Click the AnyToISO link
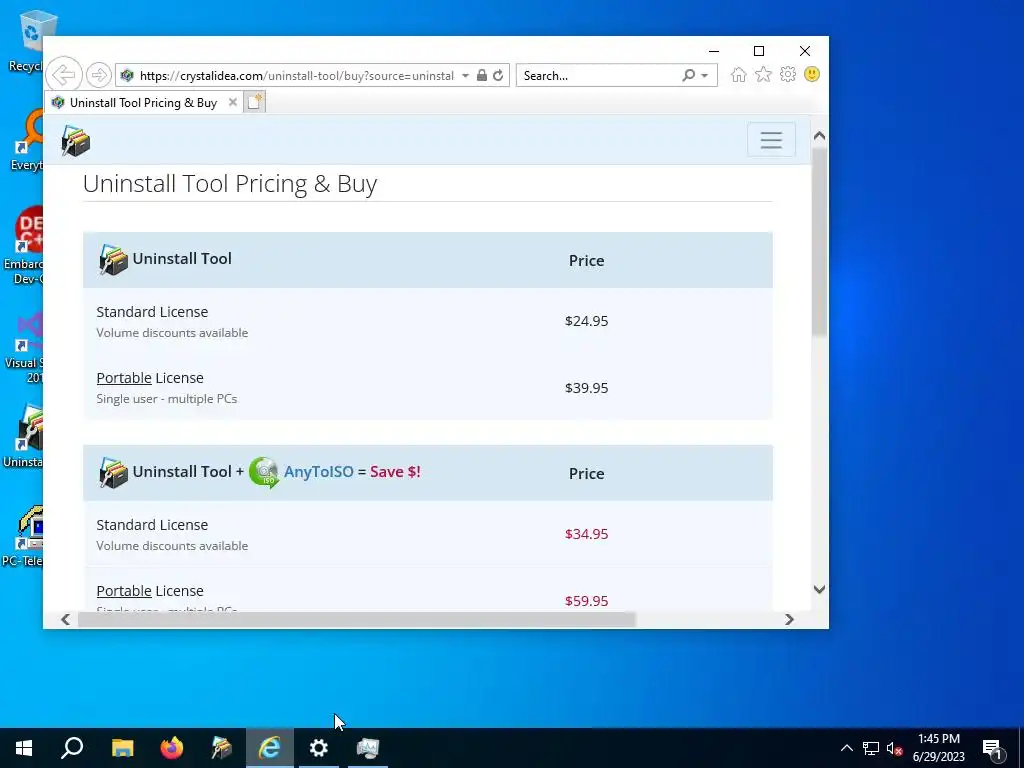 coord(319,472)
